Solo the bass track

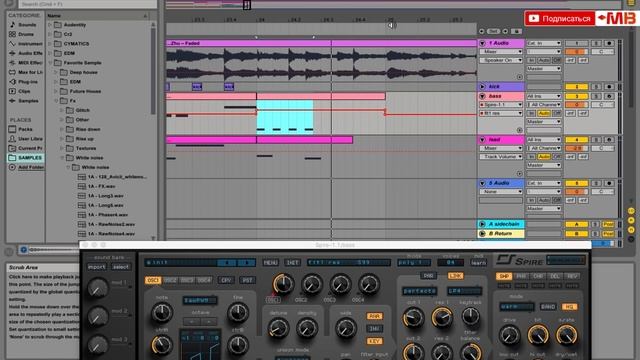pyautogui.click(x=596, y=96)
